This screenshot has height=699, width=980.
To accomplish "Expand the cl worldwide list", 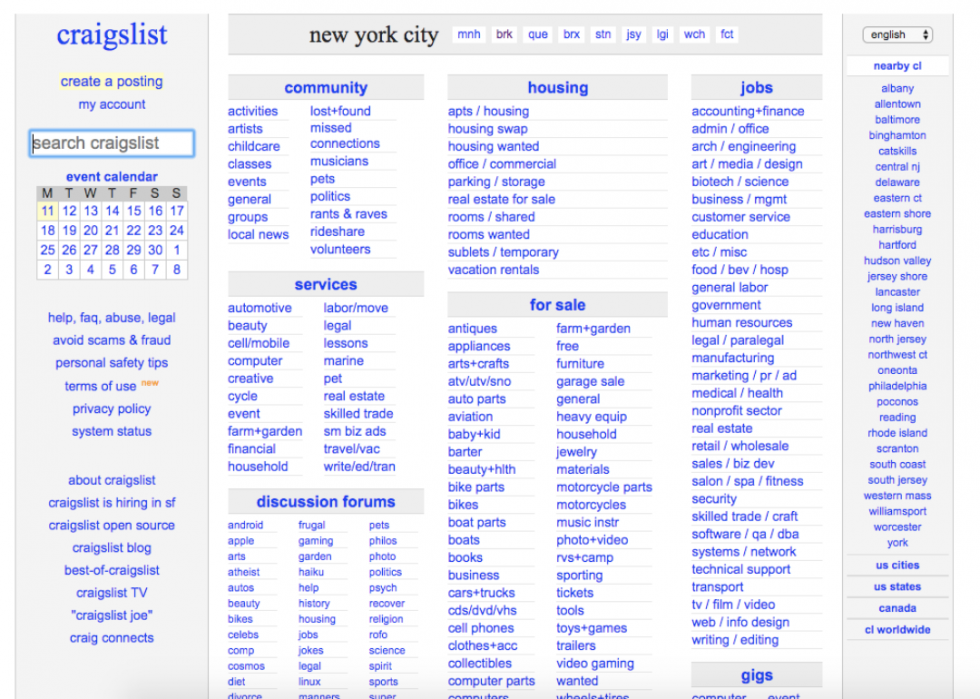I will pyautogui.click(x=897, y=630).
